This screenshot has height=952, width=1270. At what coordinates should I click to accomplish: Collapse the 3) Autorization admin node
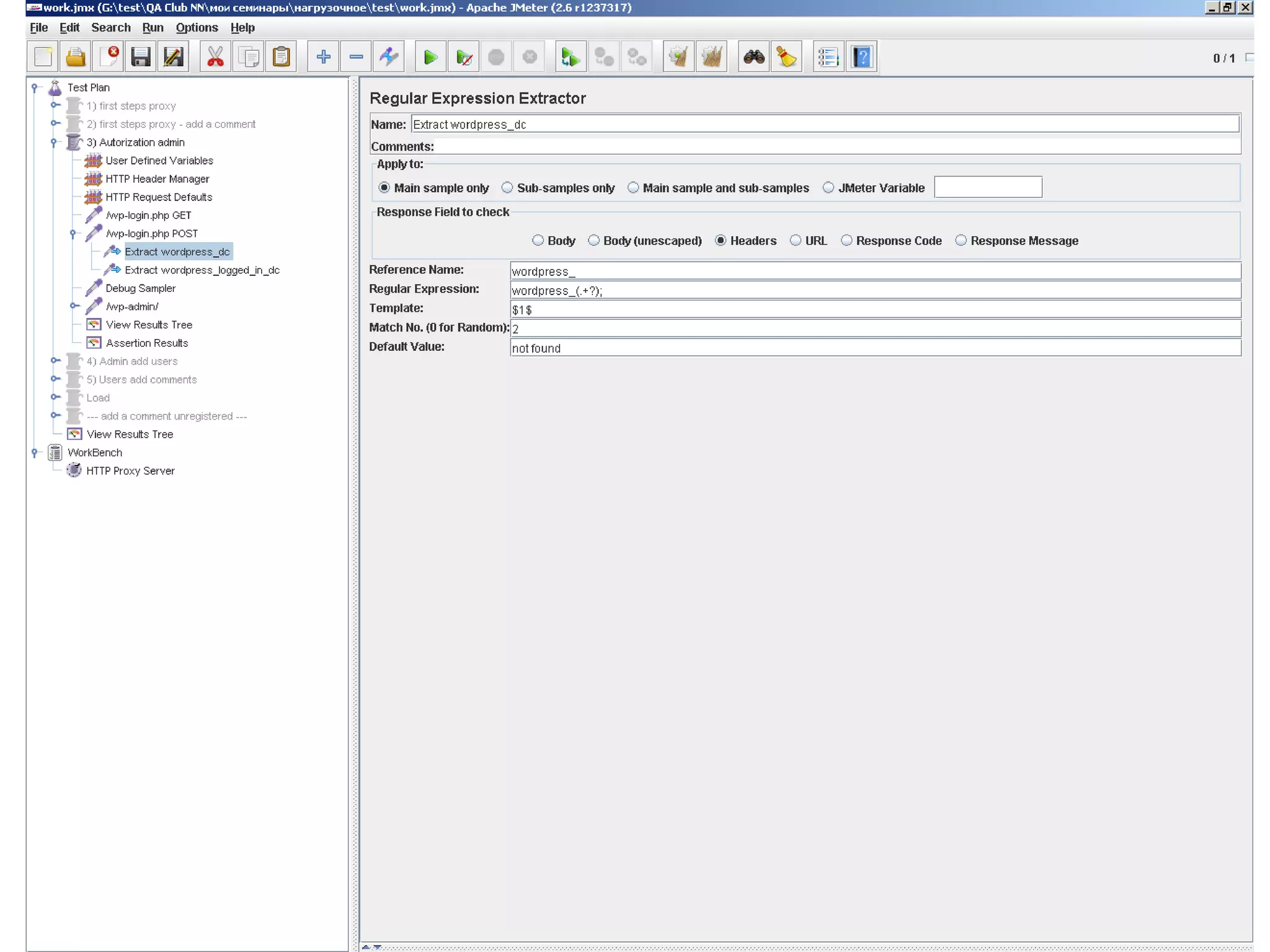pyautogui.click(x=54, y=143)
